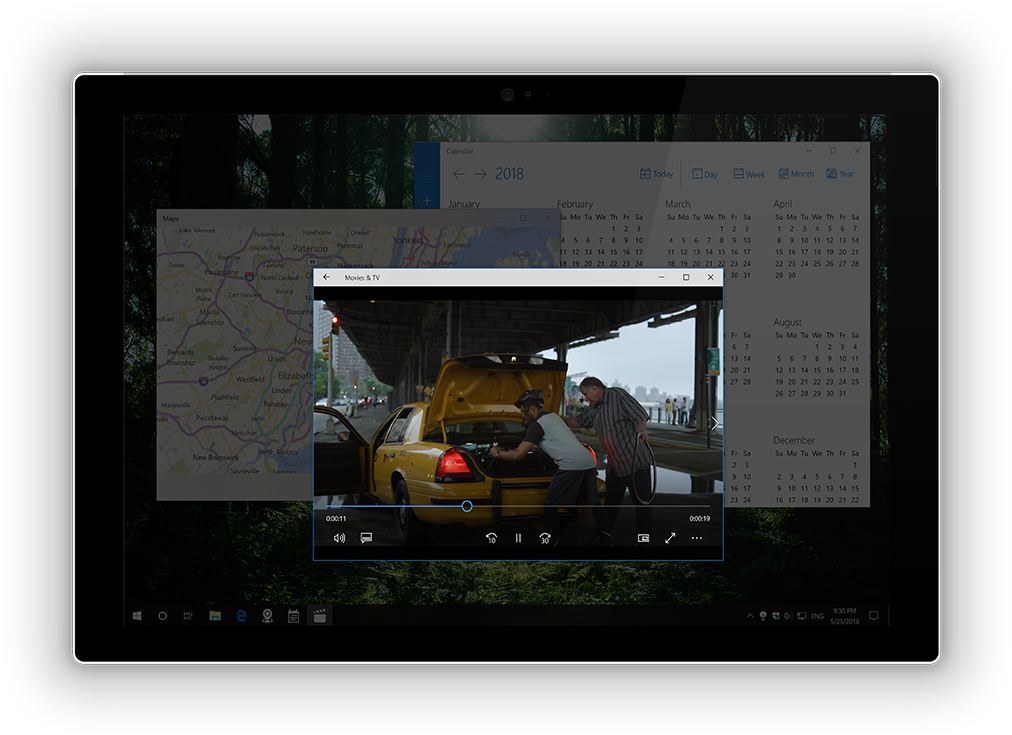
Task: Skip back 10 seconds in the video
Action: point(491,538)
